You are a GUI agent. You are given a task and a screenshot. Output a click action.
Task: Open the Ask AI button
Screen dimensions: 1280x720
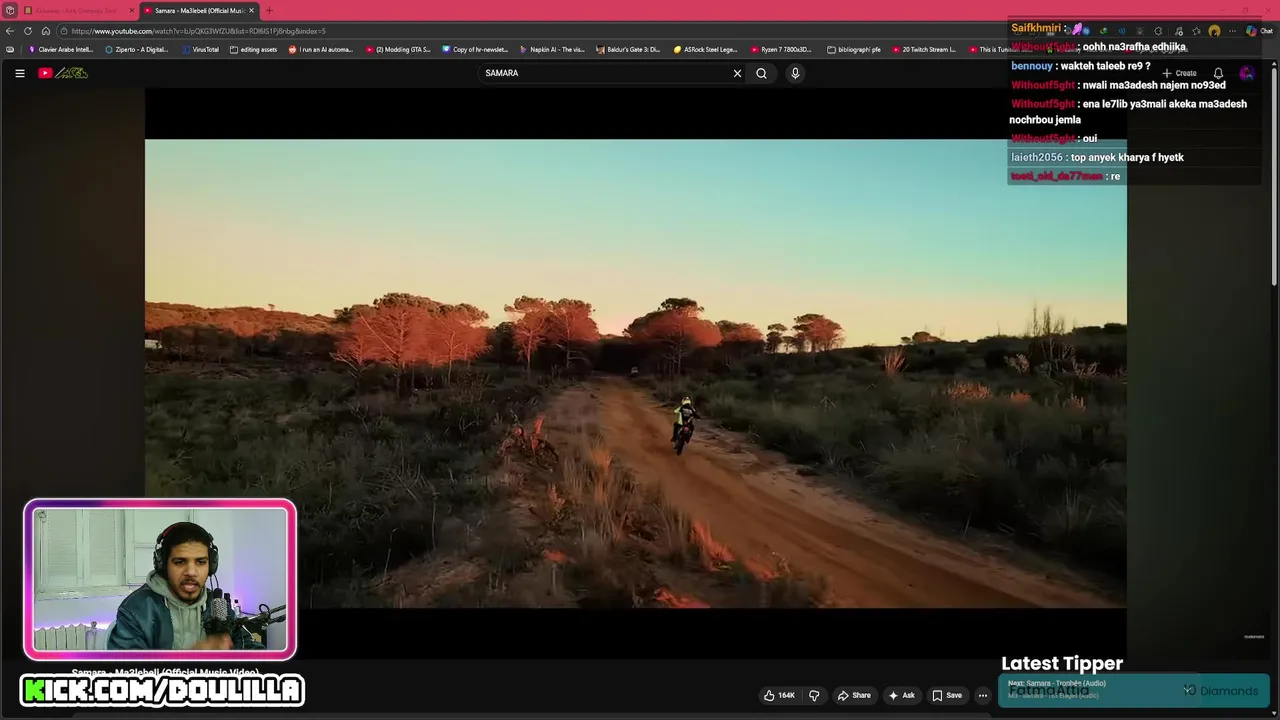point(901,695)
